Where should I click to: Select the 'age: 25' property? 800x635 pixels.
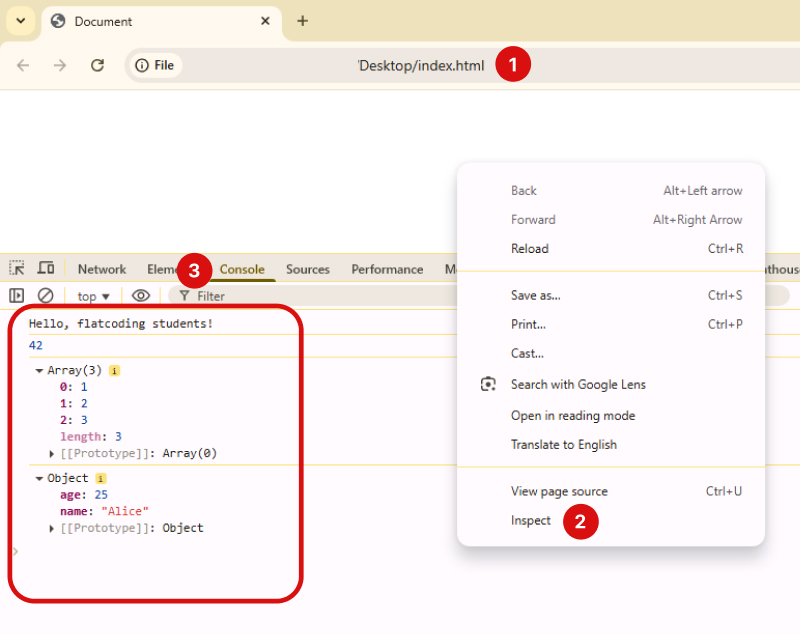point(84,495)
